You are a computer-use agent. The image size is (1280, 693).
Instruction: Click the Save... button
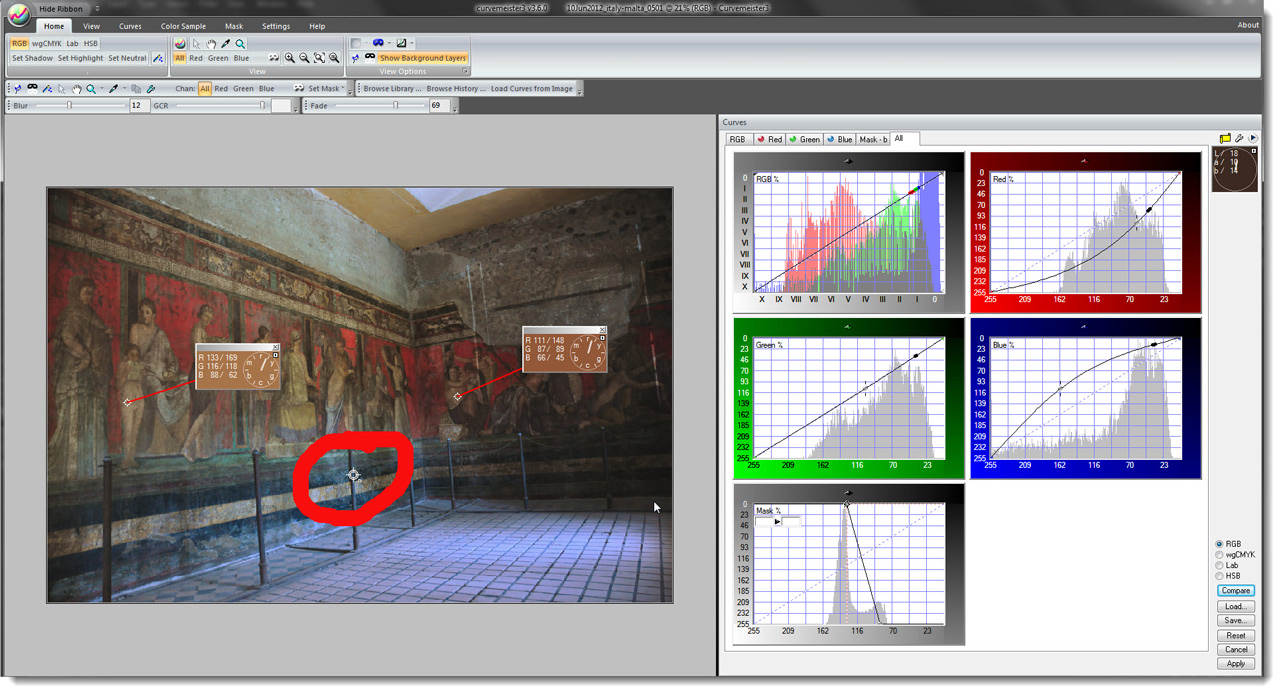(1236, 620)
